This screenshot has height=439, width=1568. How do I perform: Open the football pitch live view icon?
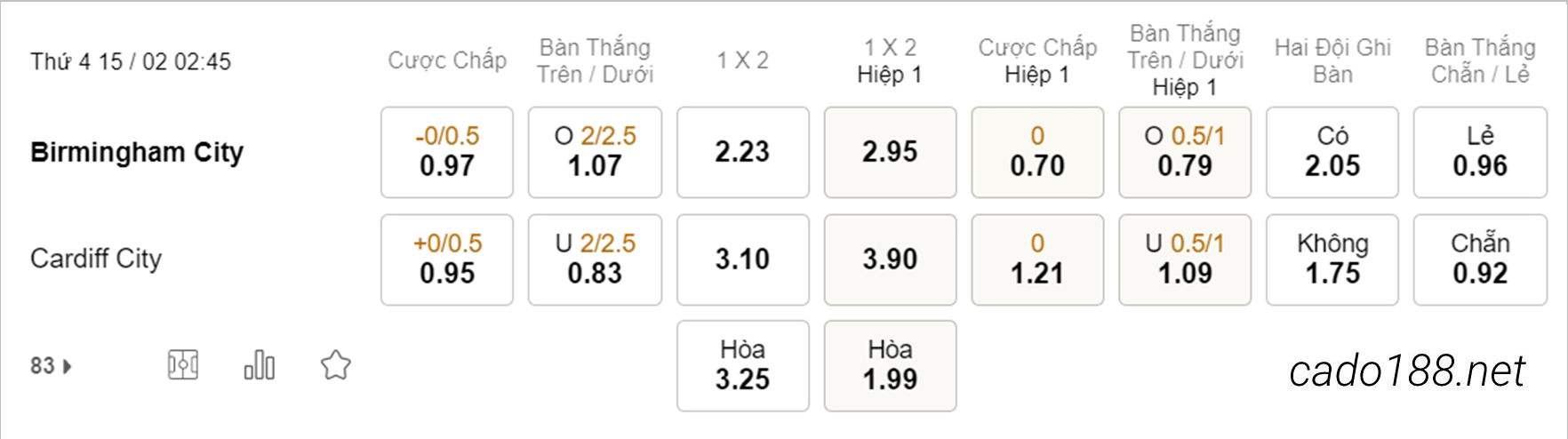[x=183, y=364]
